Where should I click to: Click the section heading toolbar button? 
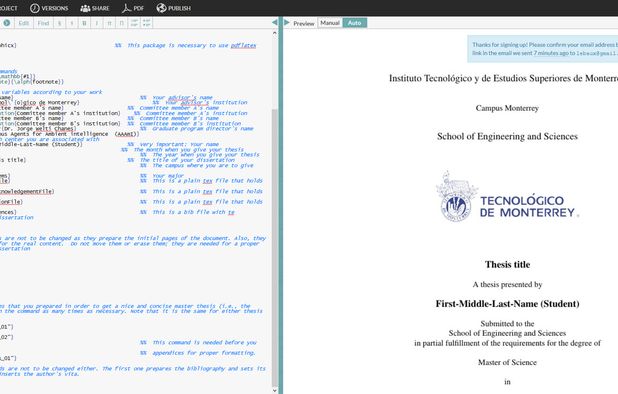coord(60,23)
